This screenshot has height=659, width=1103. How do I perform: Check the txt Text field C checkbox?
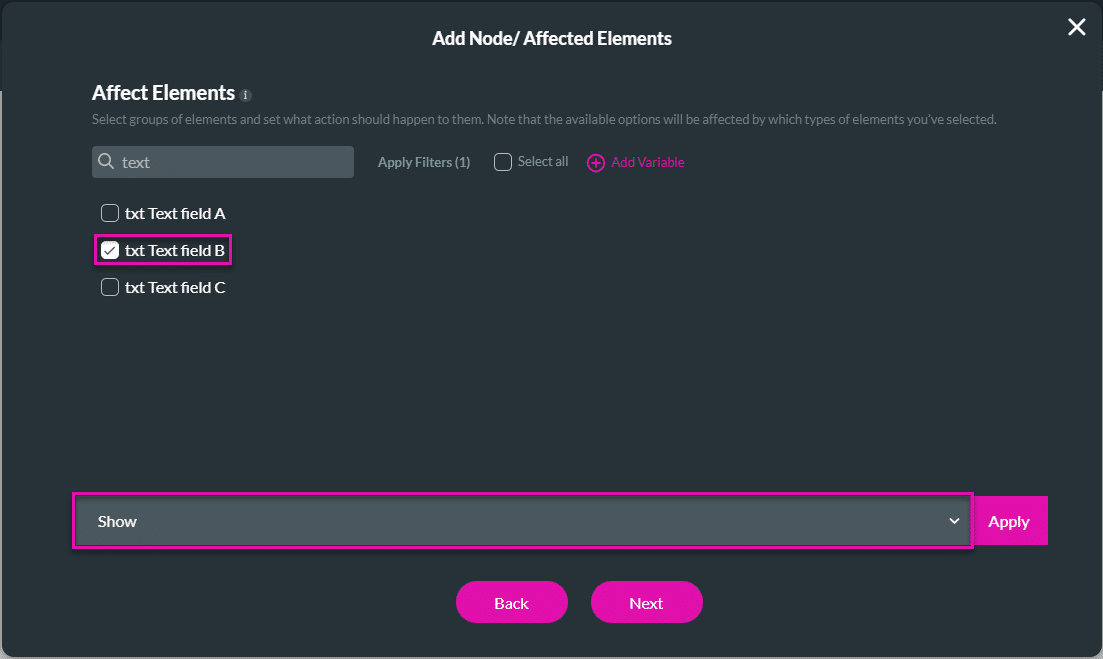click(x=110, y=287)
